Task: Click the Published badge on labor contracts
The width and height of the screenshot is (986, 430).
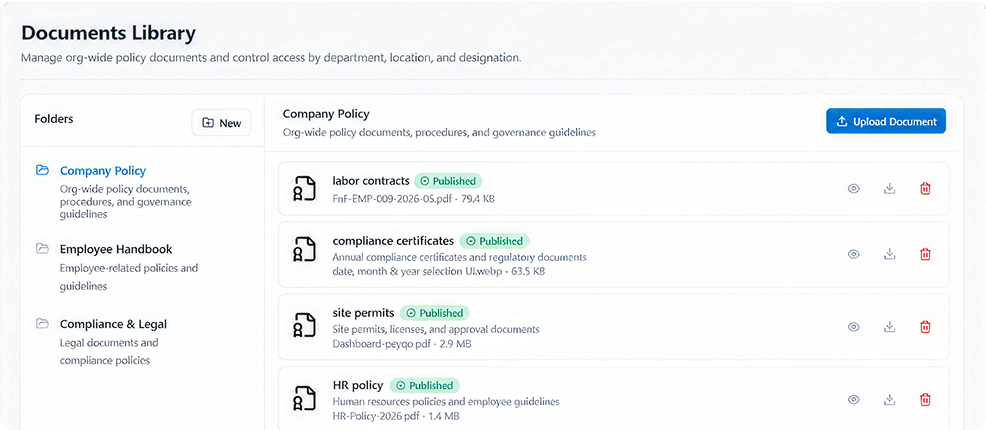Action: (x=448, y=181)
